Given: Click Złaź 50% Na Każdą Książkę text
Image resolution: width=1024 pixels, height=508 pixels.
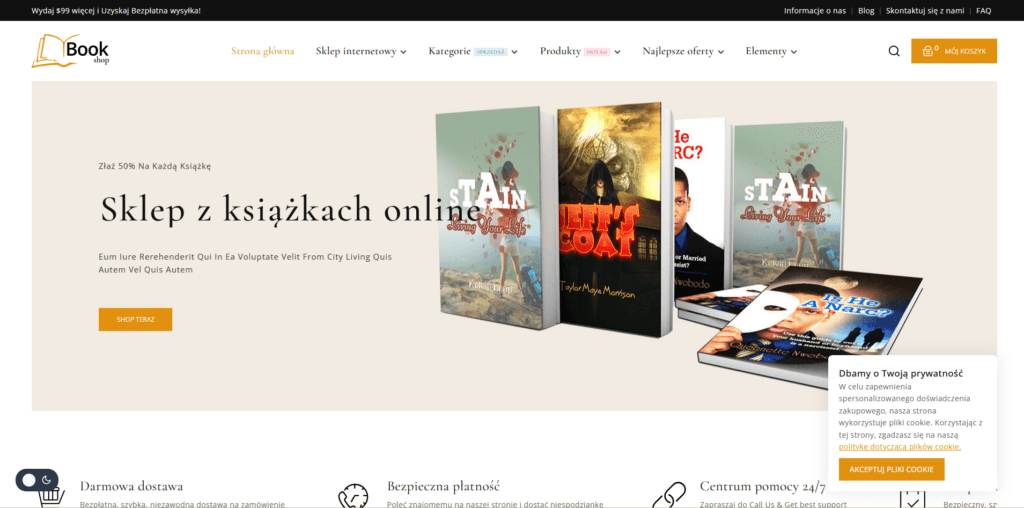Looking at the screenshot, I should click(x=155, y=166).
